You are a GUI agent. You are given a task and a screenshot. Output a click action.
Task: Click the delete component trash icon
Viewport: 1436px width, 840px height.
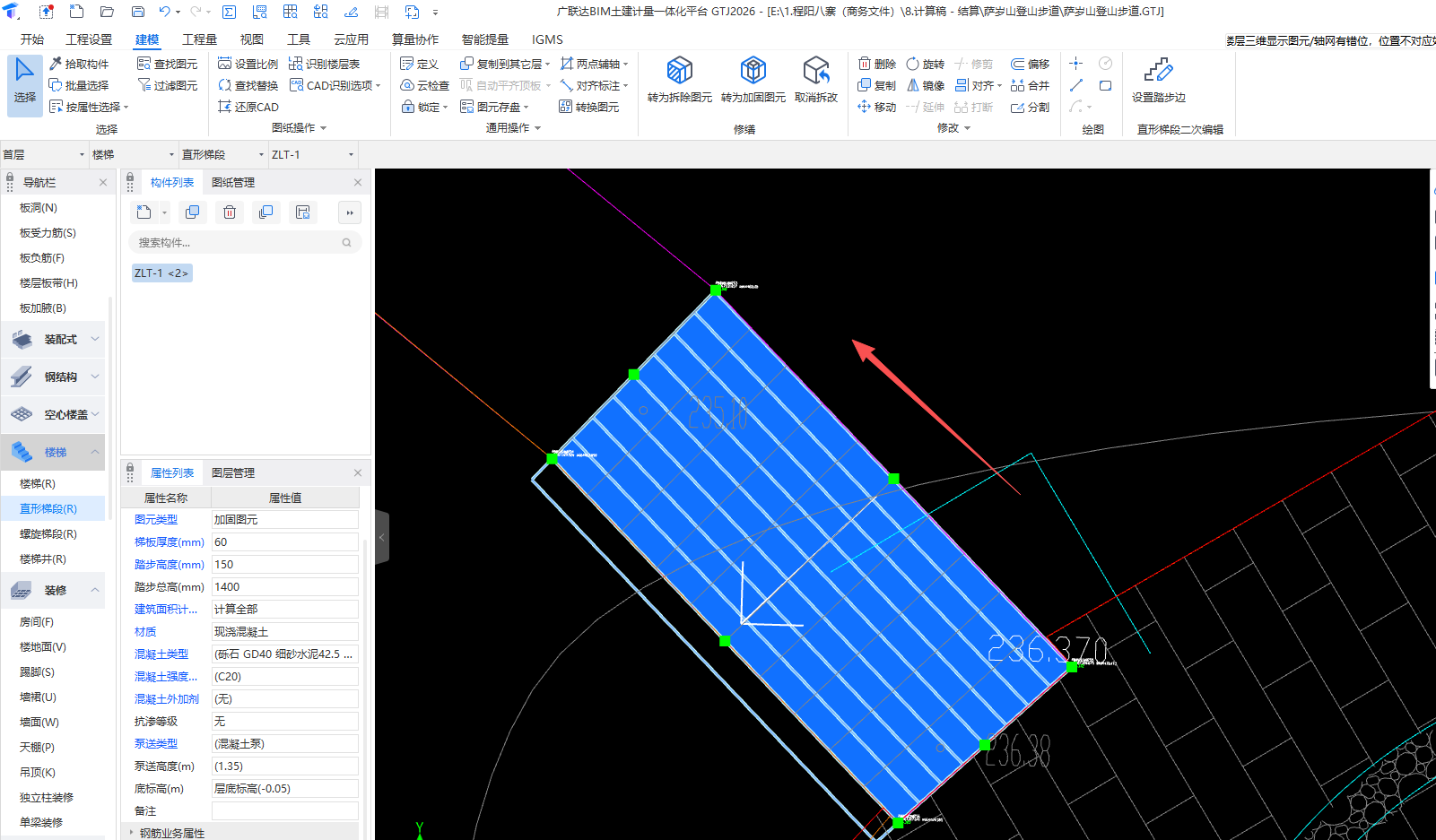tap(230, 212)
